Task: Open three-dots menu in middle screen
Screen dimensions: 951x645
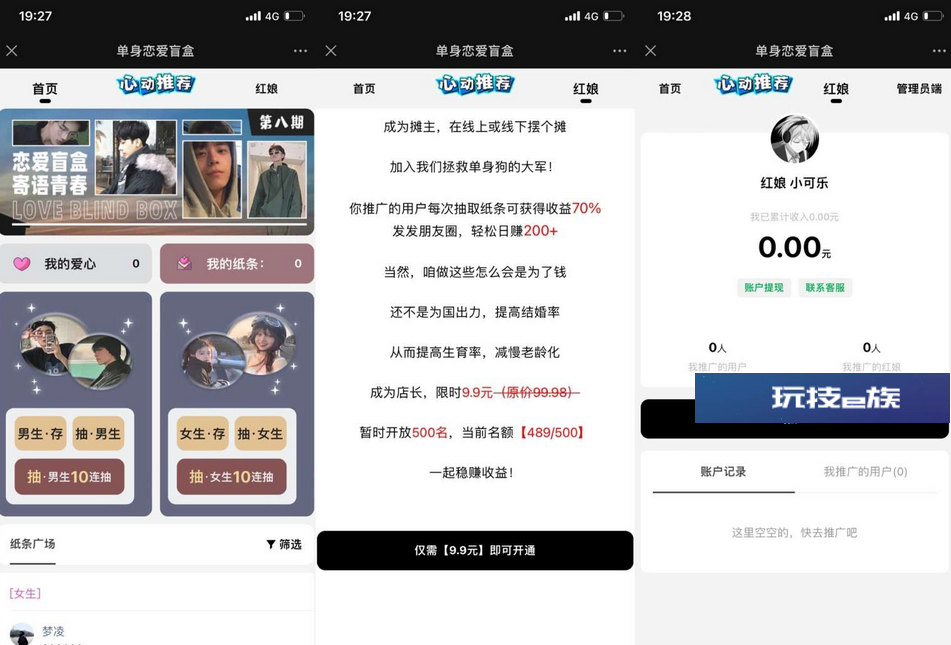Action: click(x=619, y=51)
